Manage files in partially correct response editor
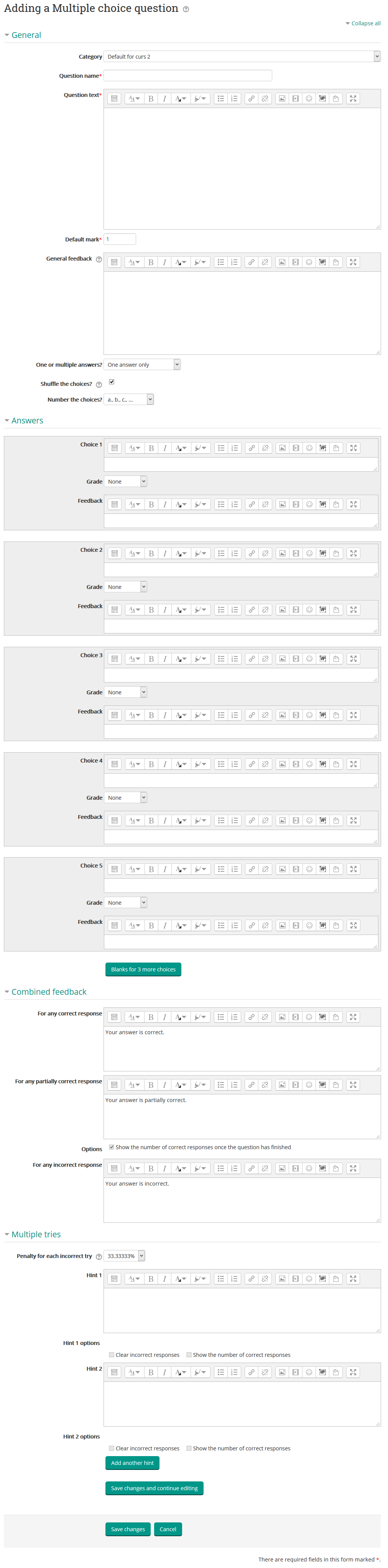This screenshot has height=1568, width=388. coord(335,1085)
